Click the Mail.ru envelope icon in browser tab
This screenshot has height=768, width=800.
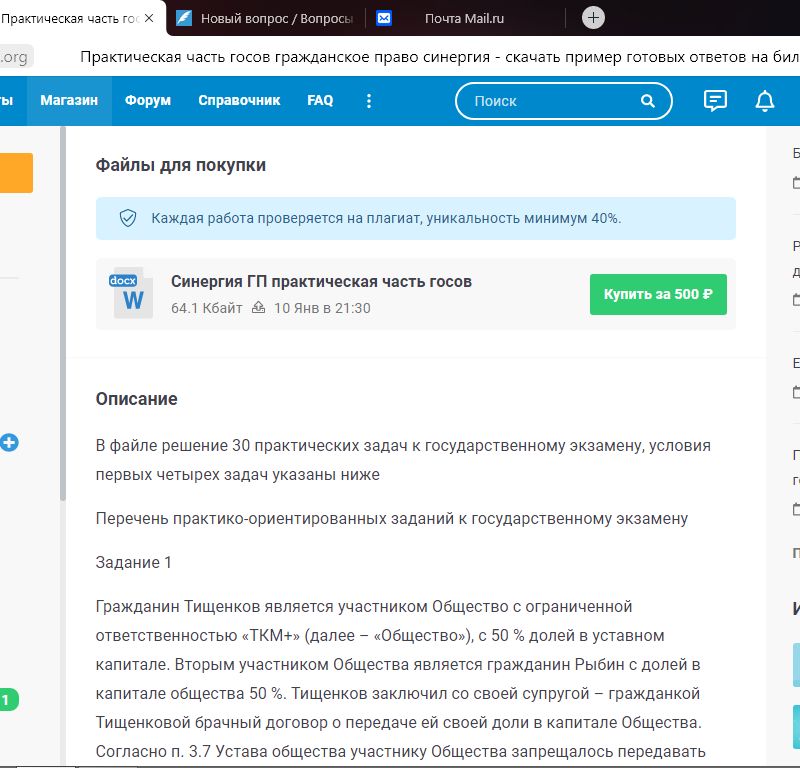click(x=384, y=18)
